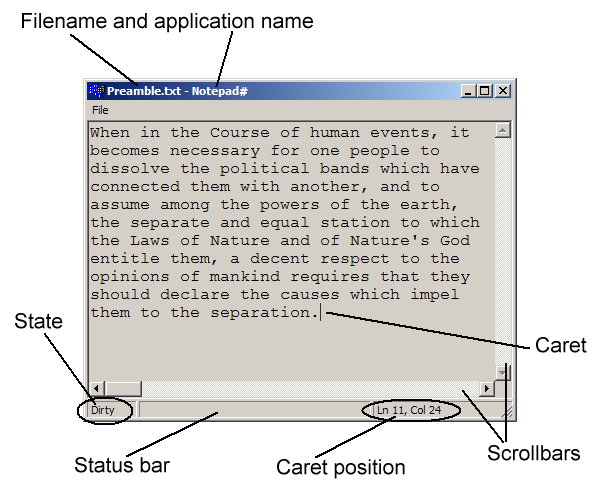The height and width of the screenshot is (500, 600).
Task: Minimize the Notepad# window
Action: point(469,90)
